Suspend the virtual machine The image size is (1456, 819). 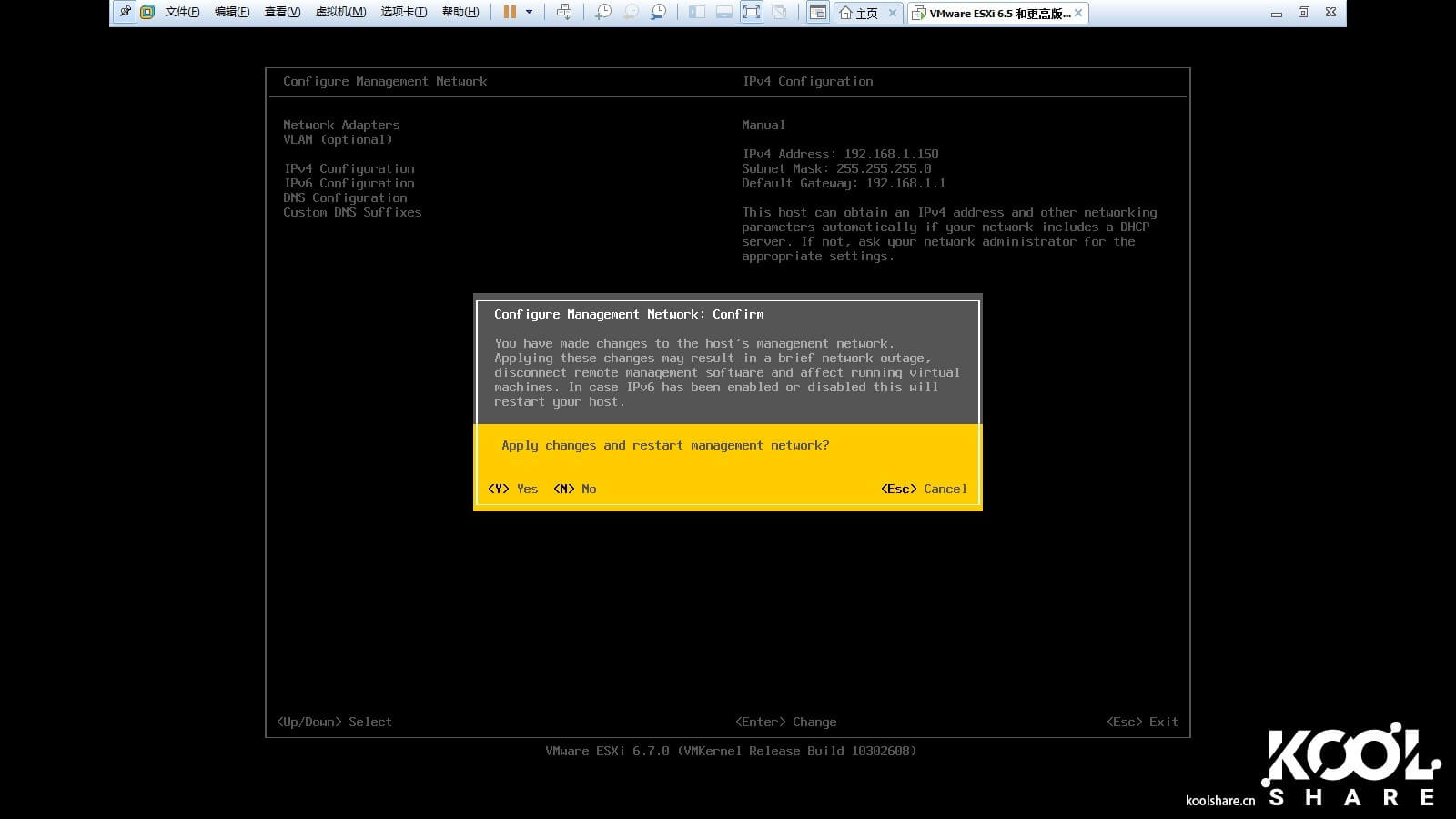click(510, 13)
